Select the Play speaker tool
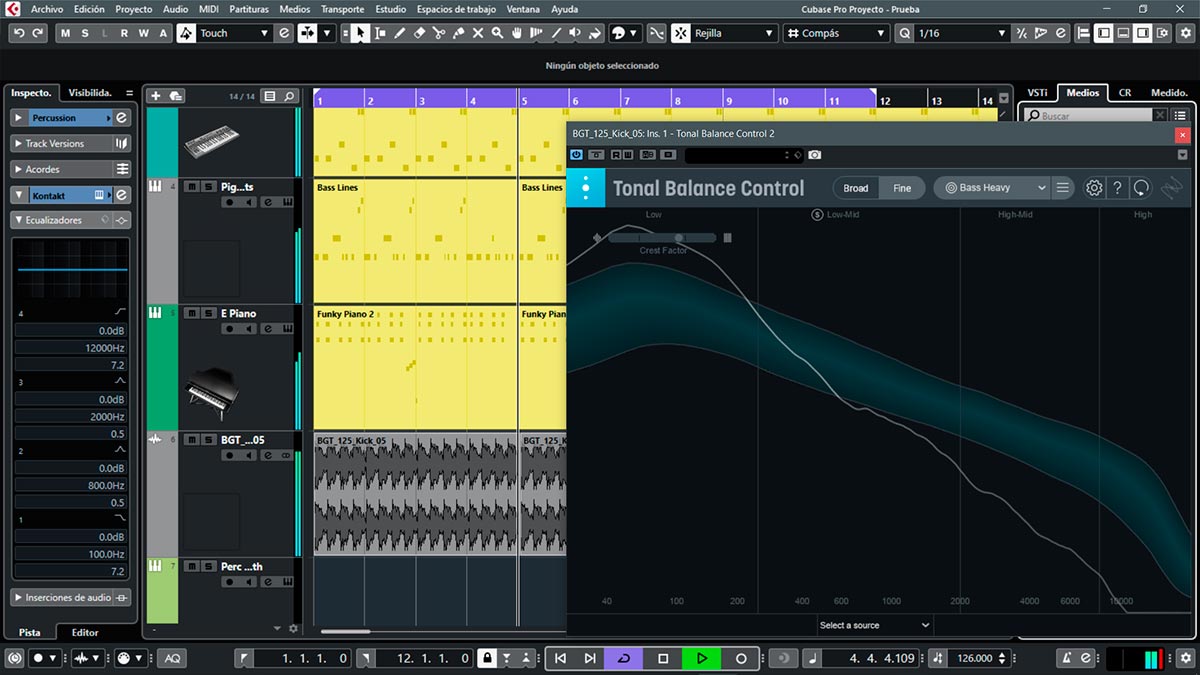Viewport: 1200px width, 675px height. (x=575, y=33)
